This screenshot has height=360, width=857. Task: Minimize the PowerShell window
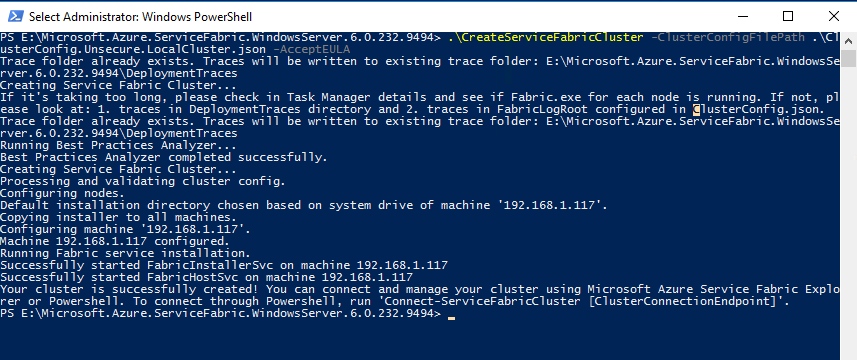(741, 16)
